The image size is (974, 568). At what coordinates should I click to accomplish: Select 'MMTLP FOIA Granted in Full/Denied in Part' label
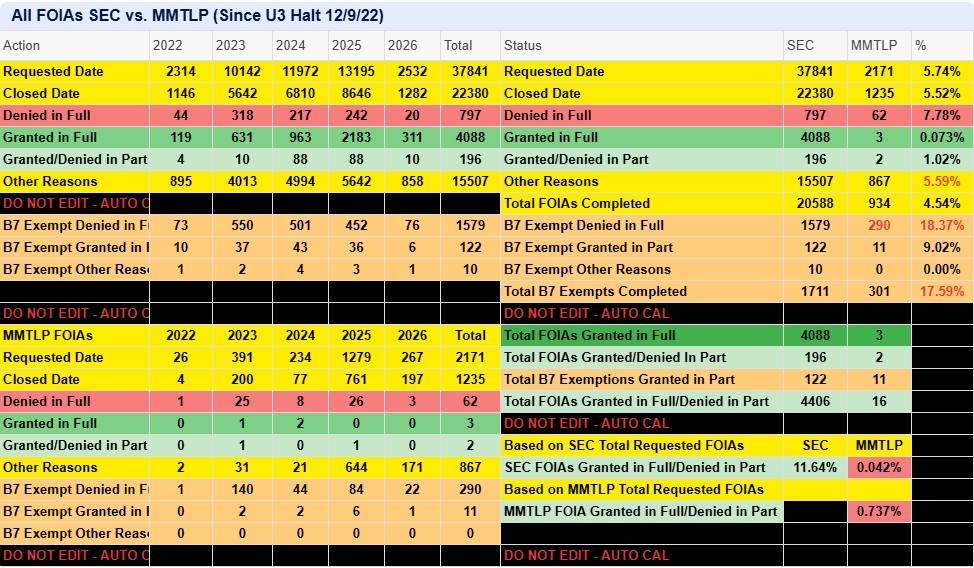click(640, 511)
